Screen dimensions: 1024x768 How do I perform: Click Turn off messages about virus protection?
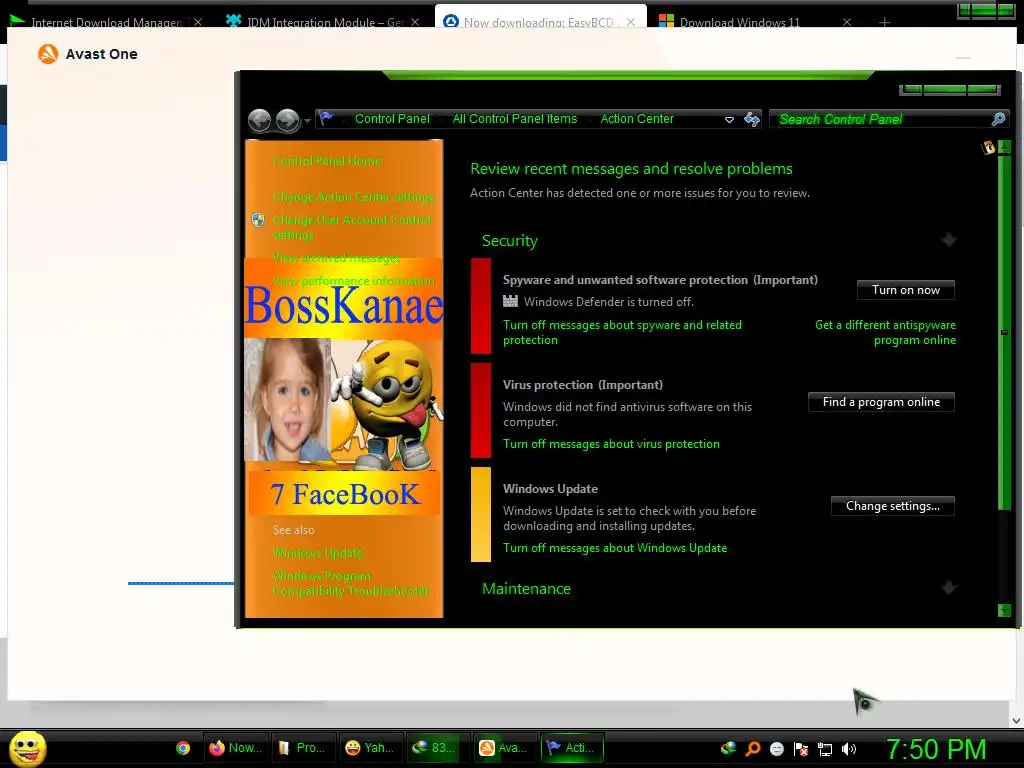point(611,444)
